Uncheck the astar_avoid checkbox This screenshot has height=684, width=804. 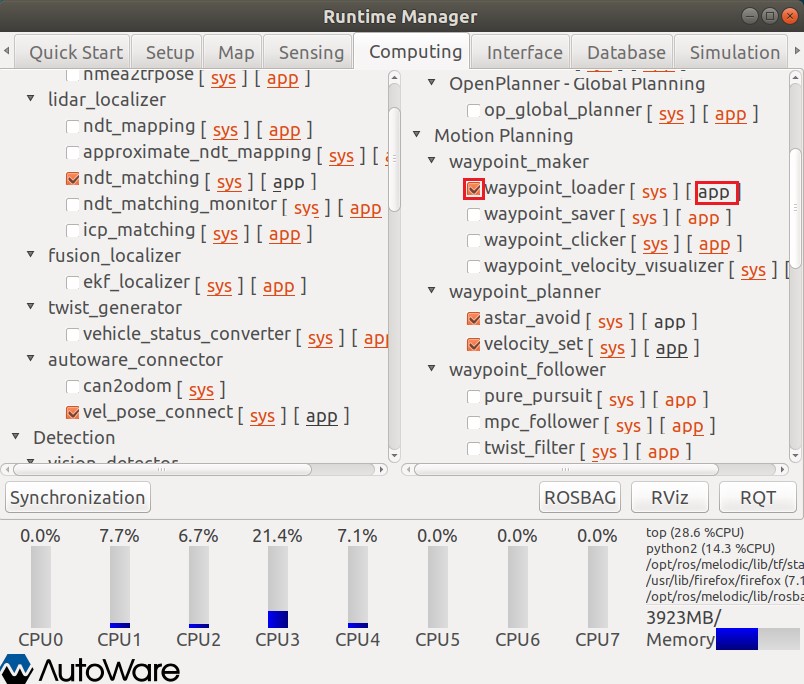pos(474,319)
